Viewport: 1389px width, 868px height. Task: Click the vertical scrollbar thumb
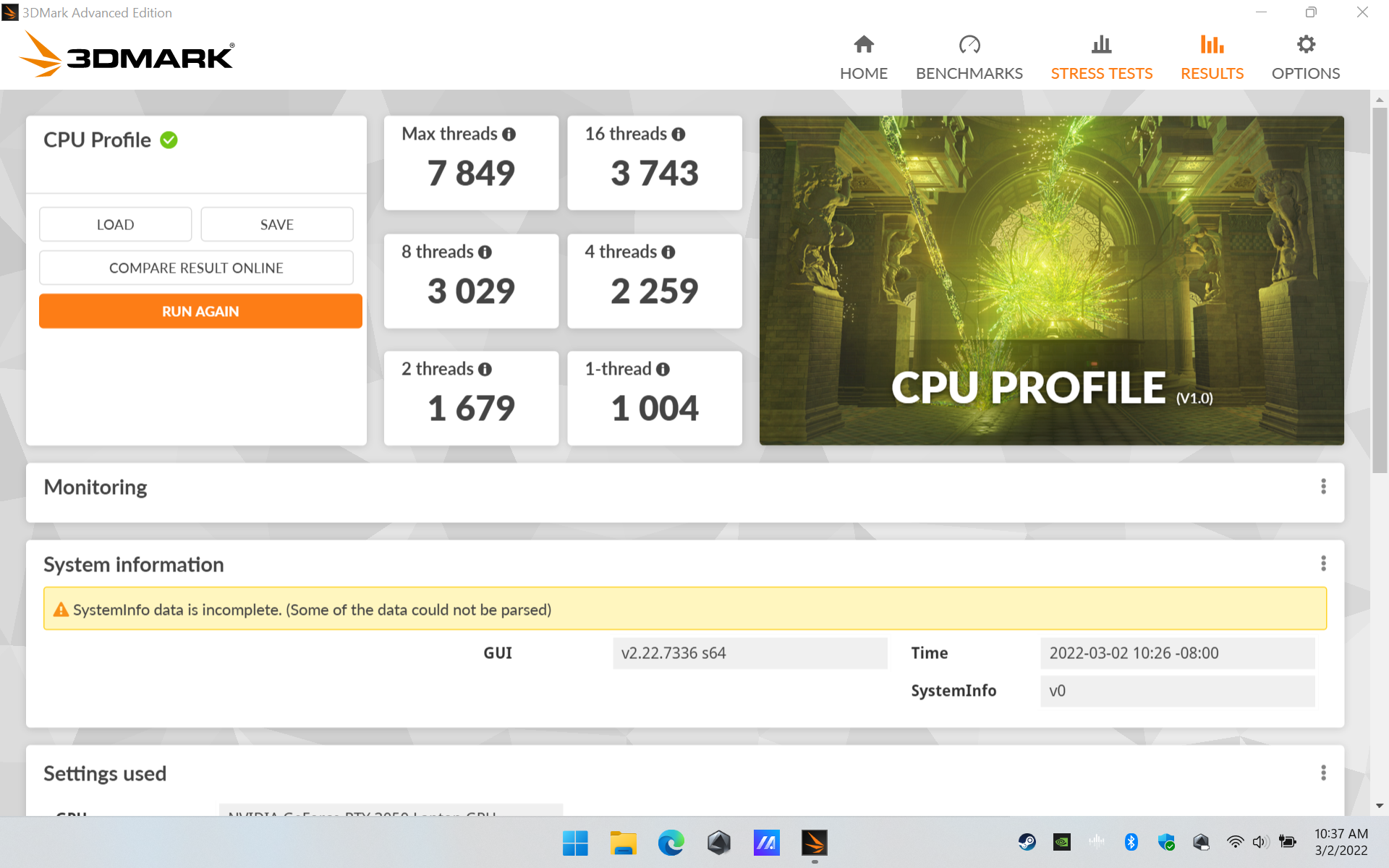click(1380, 289)
